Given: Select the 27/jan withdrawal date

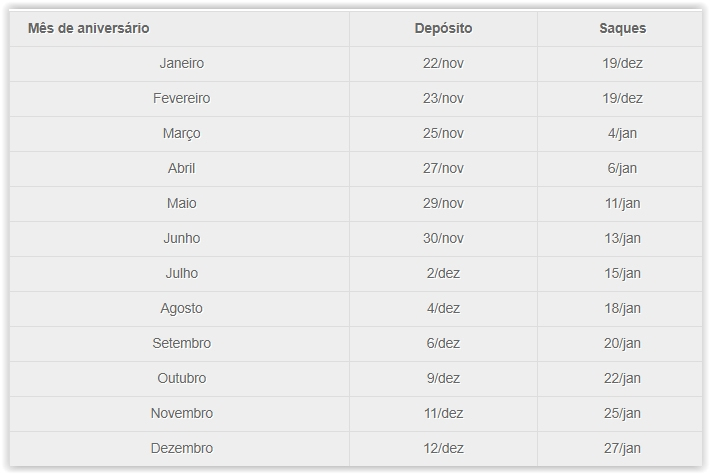Looking at the screenshot, I should (x=623, y=448).
